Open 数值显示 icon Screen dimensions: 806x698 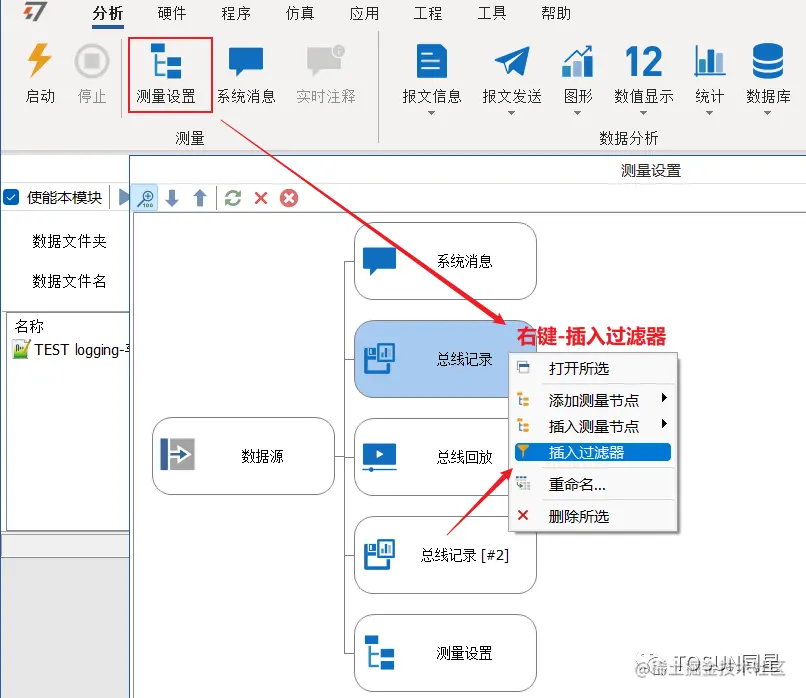(644, 61)
